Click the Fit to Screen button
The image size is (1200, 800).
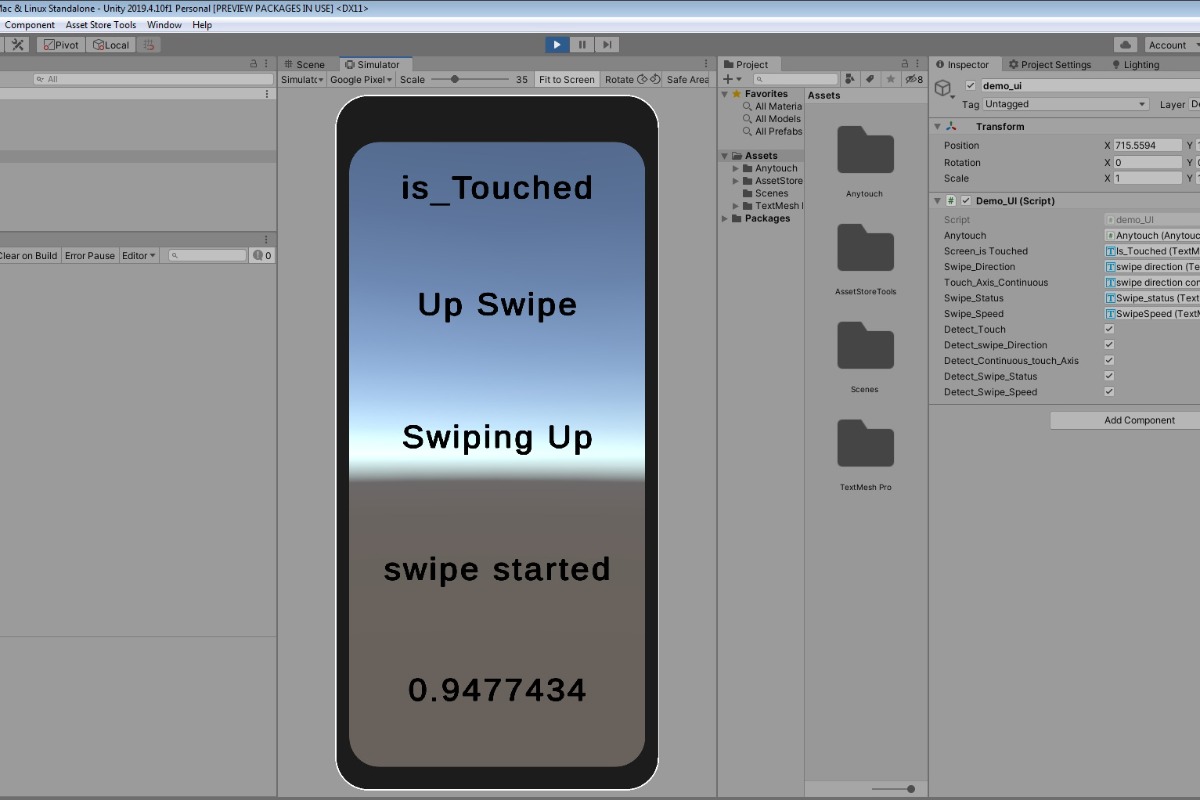(x=566, y=79)
